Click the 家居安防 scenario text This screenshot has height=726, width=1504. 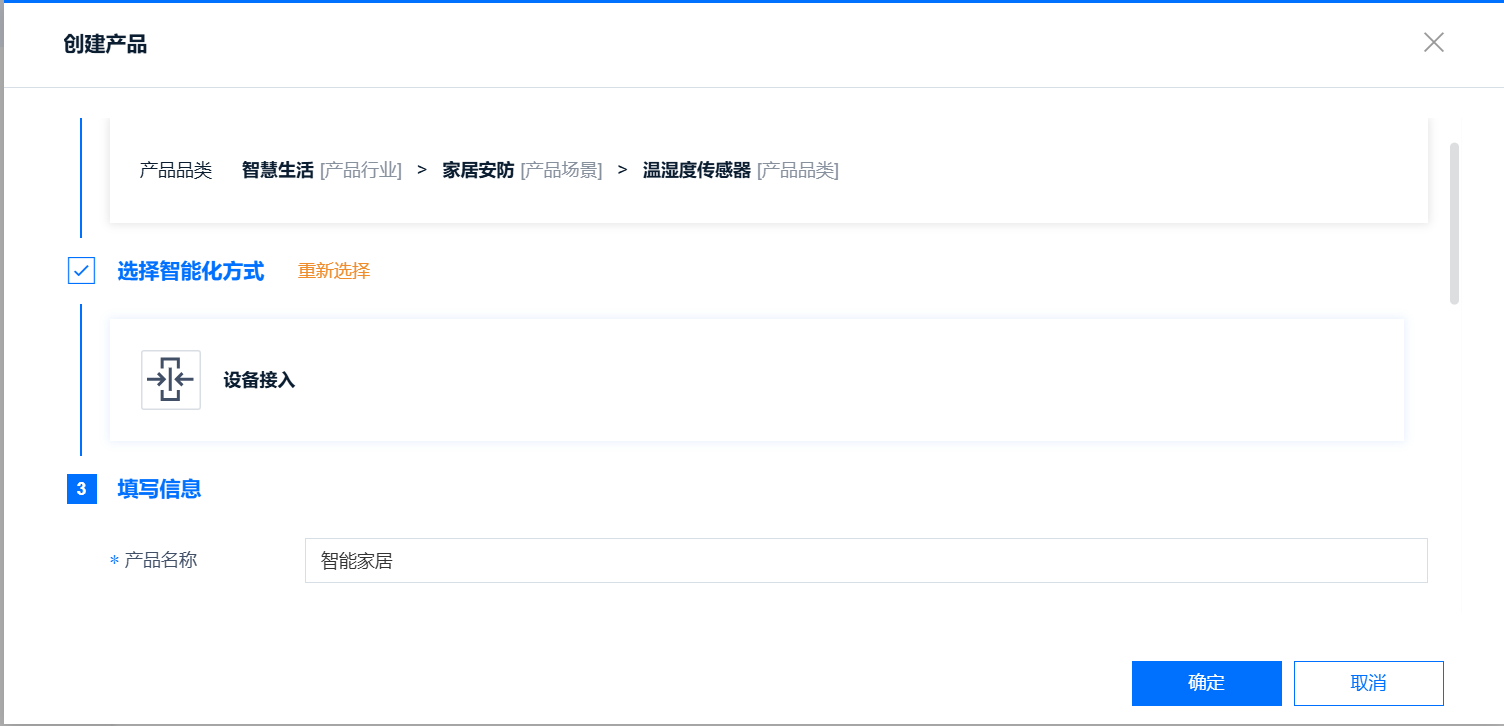click(479, 171)
